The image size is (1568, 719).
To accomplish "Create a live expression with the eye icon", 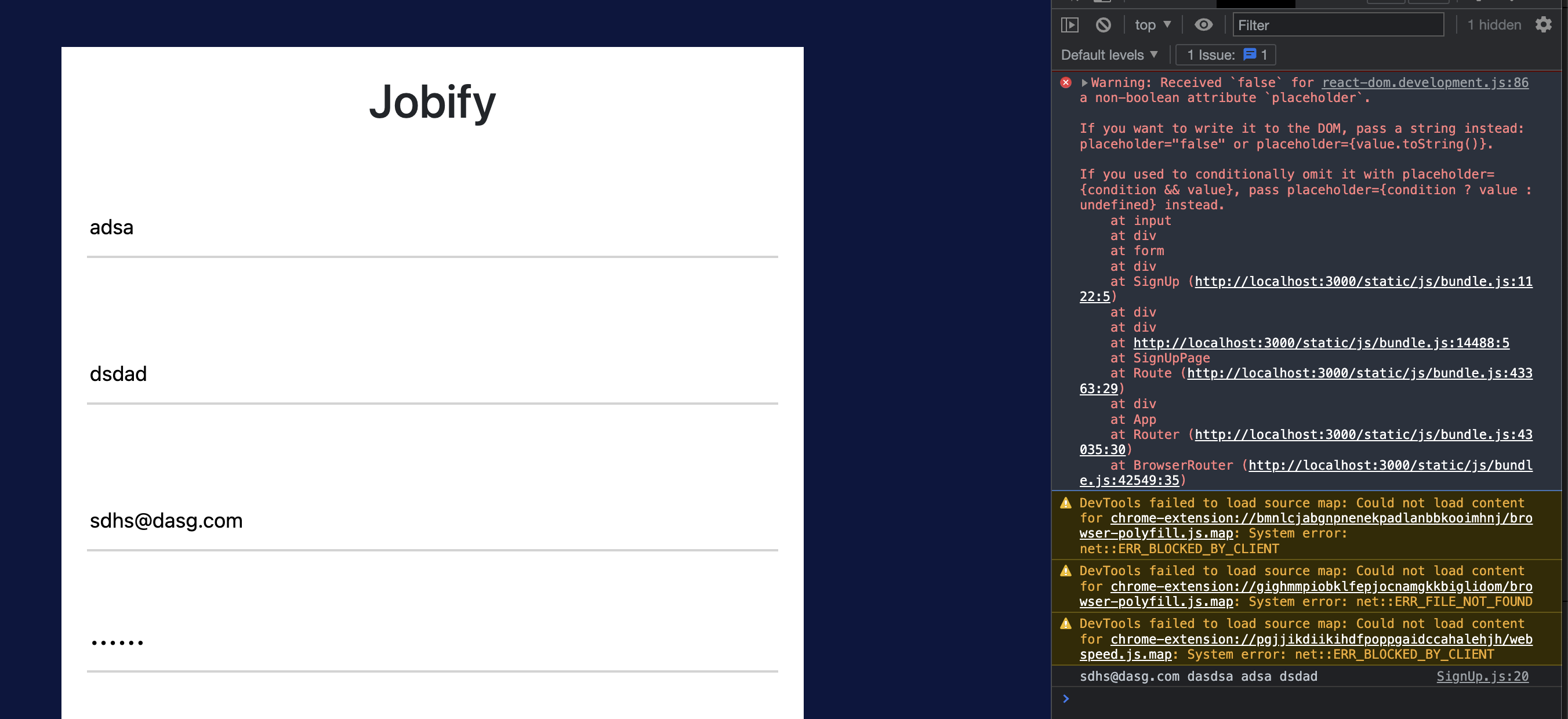I will (x=1203, y=24).
